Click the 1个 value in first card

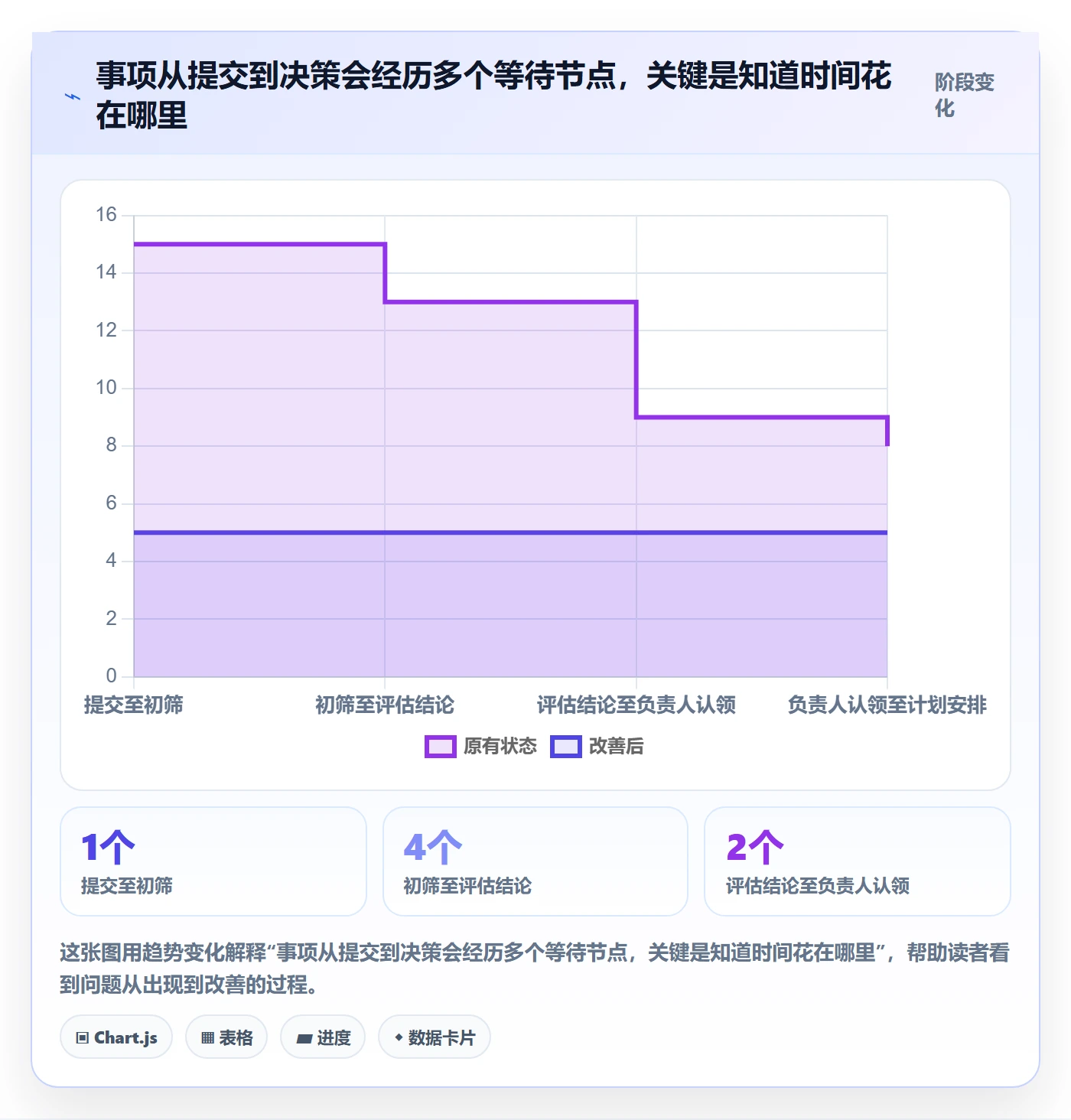(108, 848)
